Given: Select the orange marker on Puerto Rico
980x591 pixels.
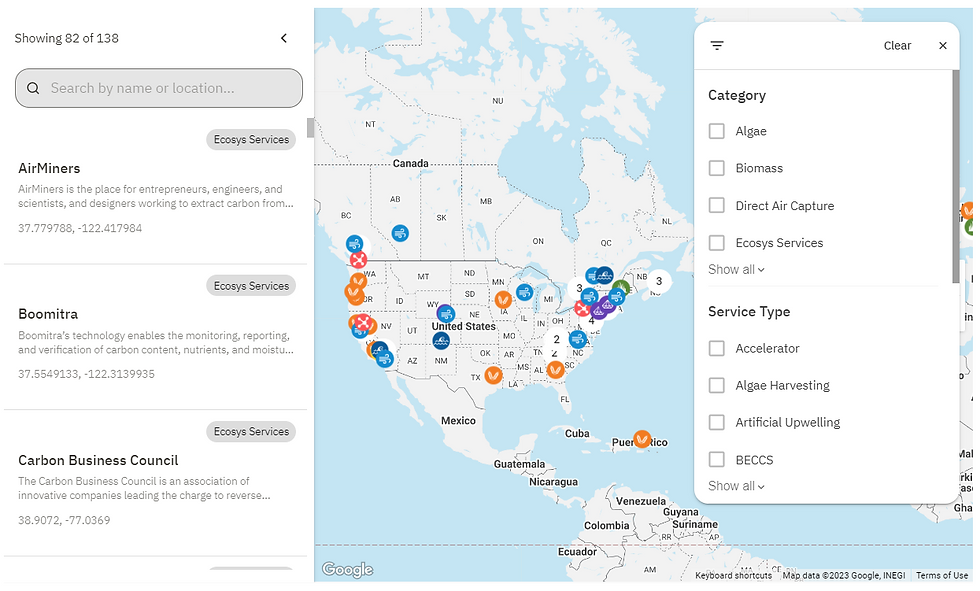Looking at the screenshot, I should pos(642,439).
